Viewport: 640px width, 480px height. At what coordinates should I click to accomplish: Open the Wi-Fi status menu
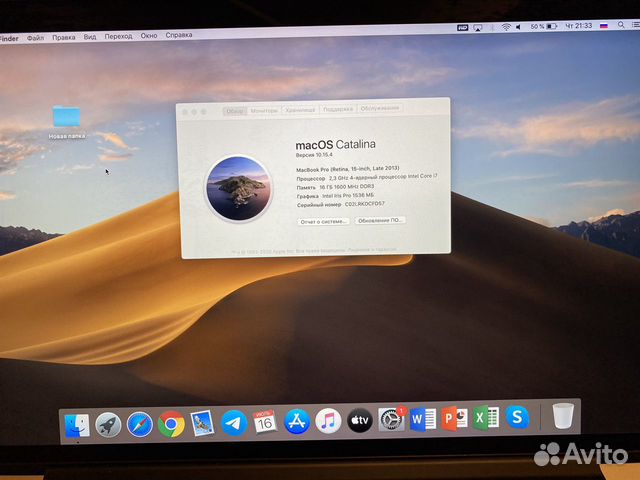506,27
